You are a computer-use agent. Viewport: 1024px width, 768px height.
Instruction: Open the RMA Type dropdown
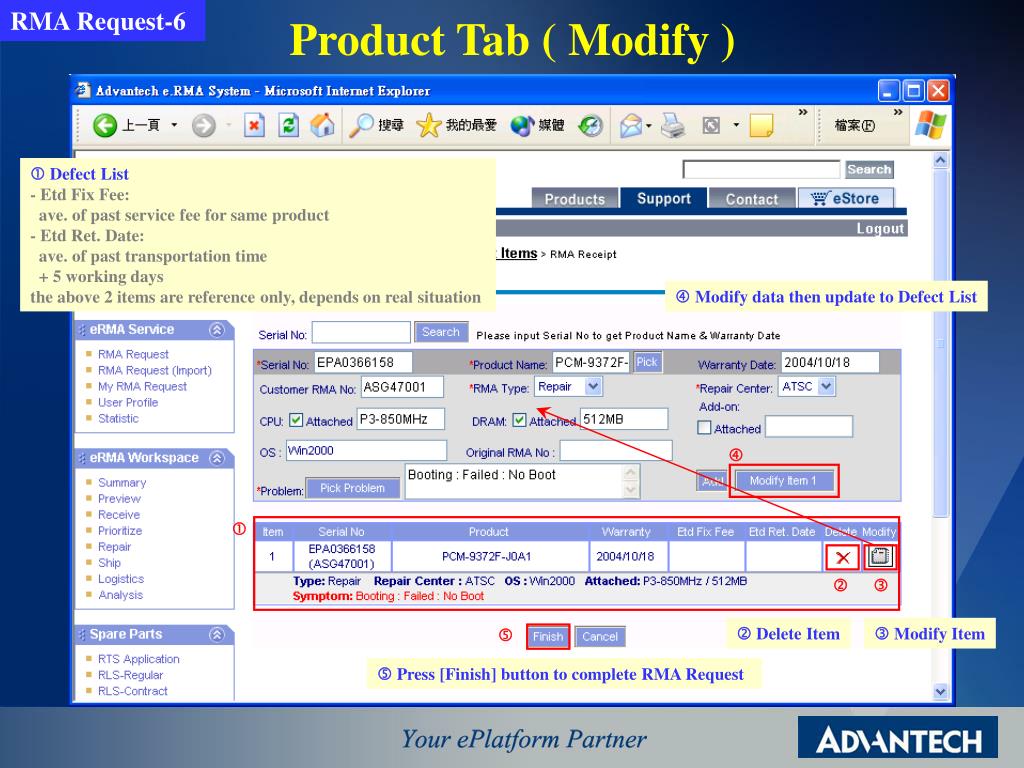[x=593, y=387]
